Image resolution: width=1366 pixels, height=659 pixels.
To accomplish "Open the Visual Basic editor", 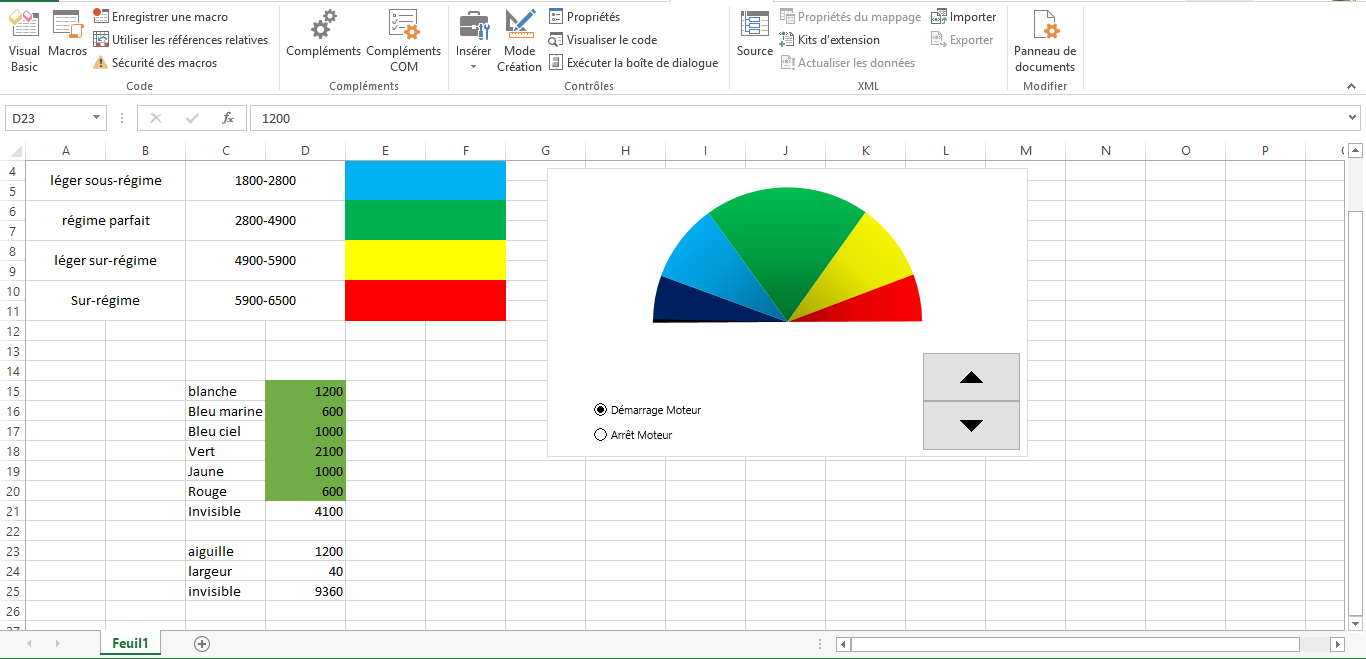I will coord(24,41).
